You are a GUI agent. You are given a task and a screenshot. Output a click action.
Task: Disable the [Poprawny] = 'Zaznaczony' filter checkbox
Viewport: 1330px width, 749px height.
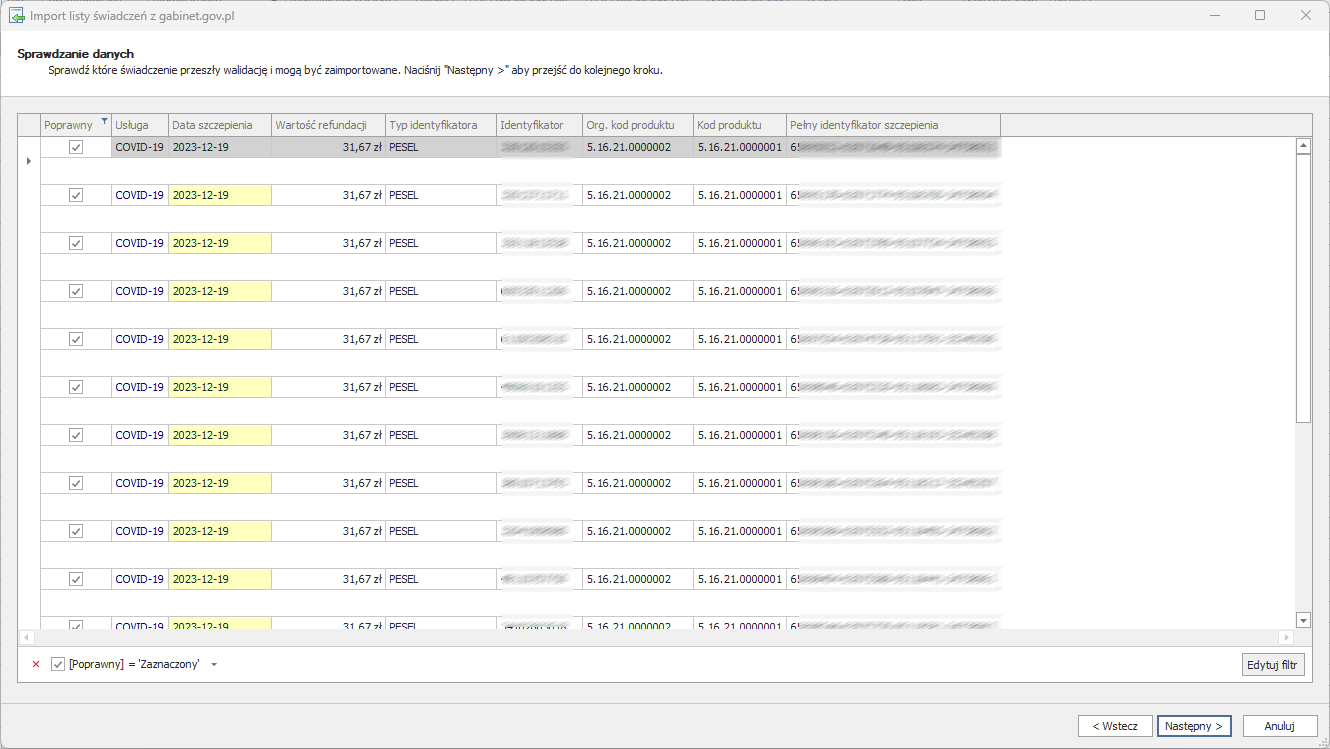coord(58,664)
